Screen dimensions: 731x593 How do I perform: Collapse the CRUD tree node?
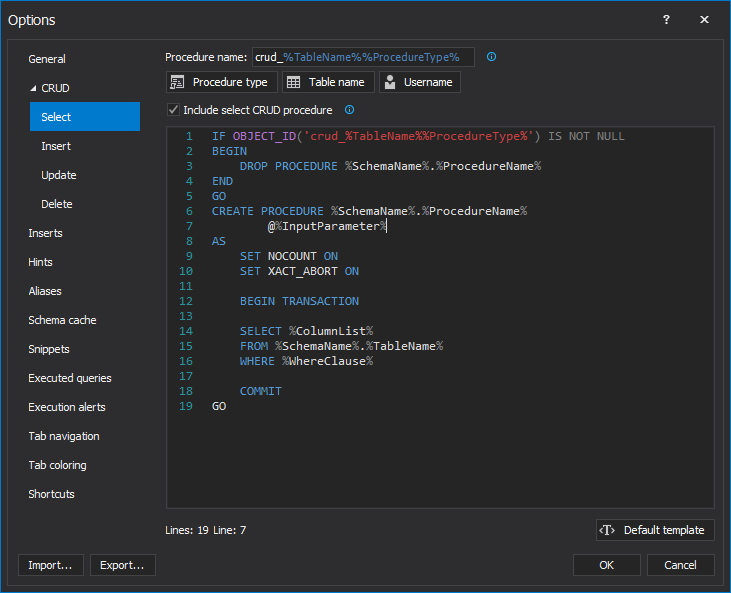[32, 88]
